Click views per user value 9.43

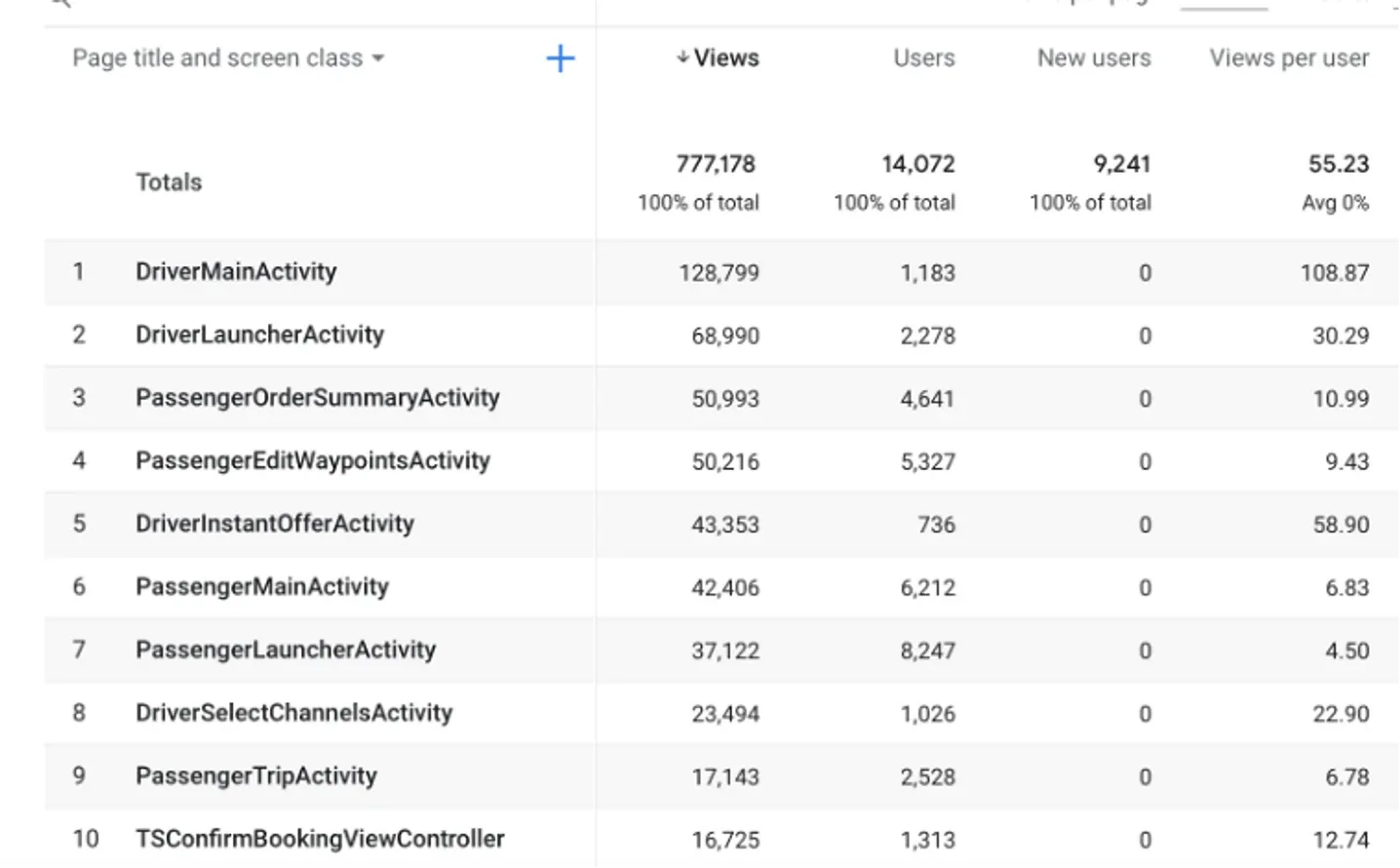(x=1346, y=461)
